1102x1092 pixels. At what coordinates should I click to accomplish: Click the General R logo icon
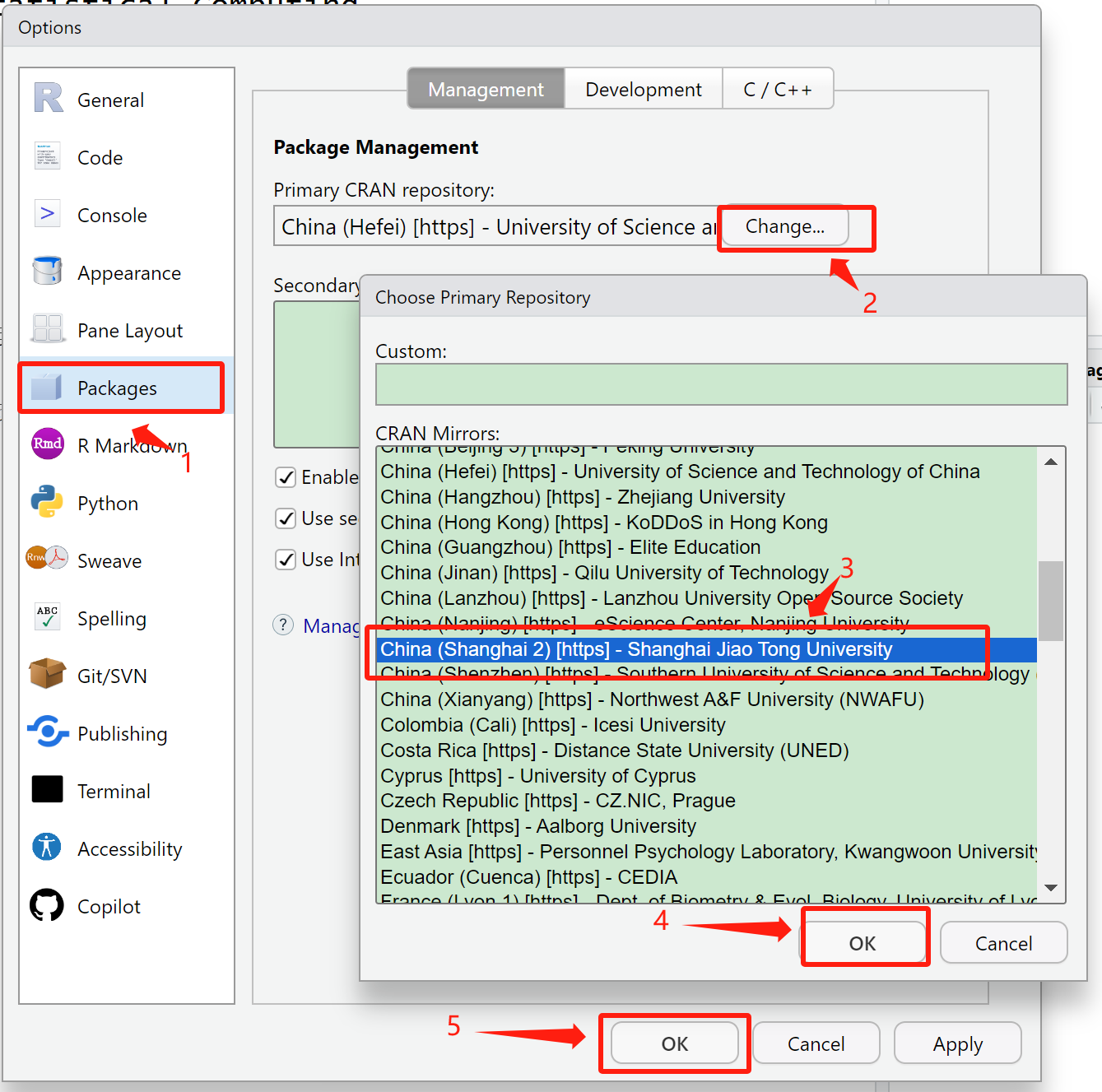tap(48, 98)
